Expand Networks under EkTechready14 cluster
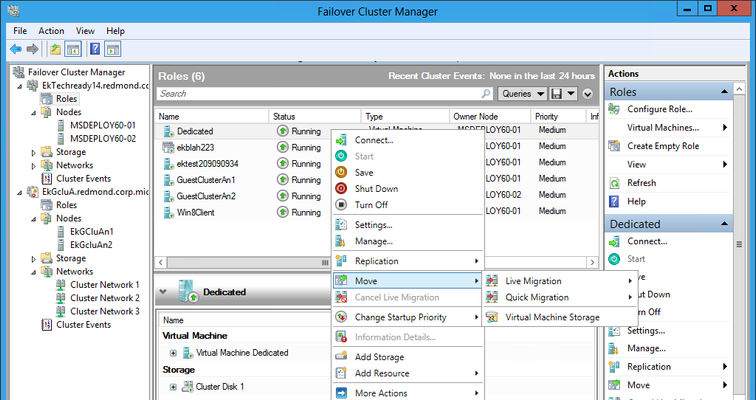 pyautogui.click(x=33, y=166)
